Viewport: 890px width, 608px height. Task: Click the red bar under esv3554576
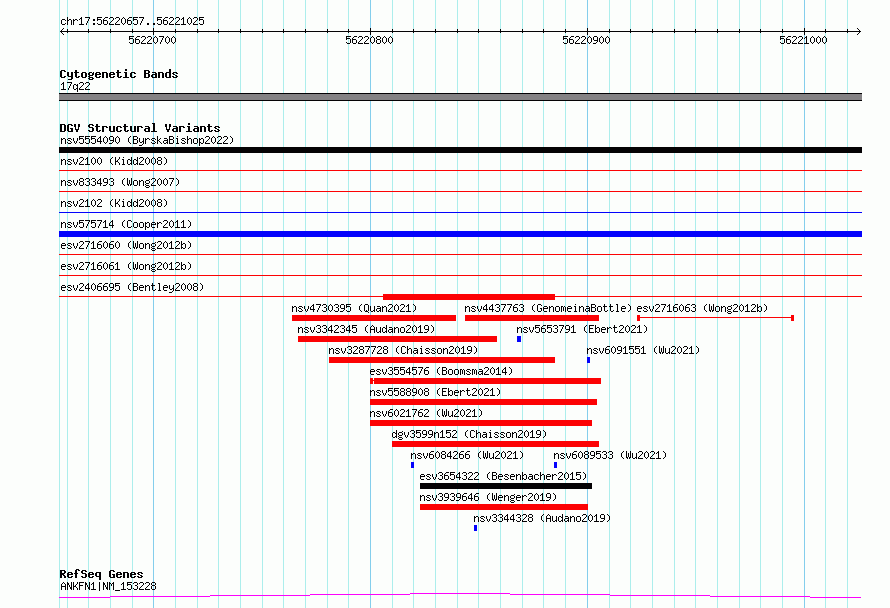[x=485, y=381]
